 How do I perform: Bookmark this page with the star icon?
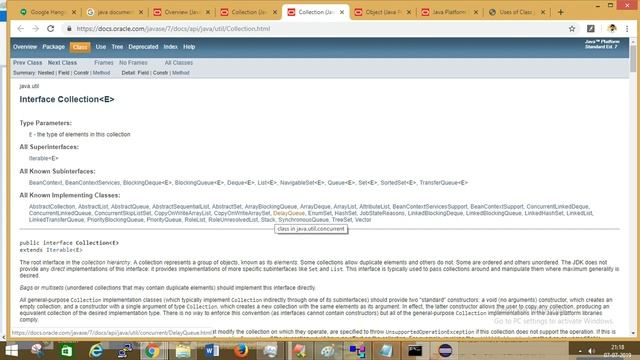pos(572,29)
